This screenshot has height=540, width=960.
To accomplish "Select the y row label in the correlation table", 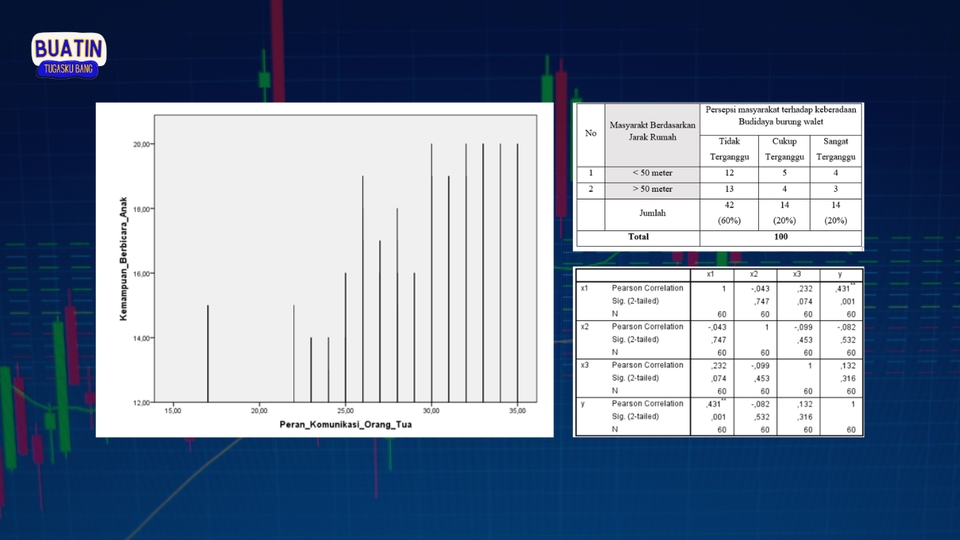I will (583, 404).
